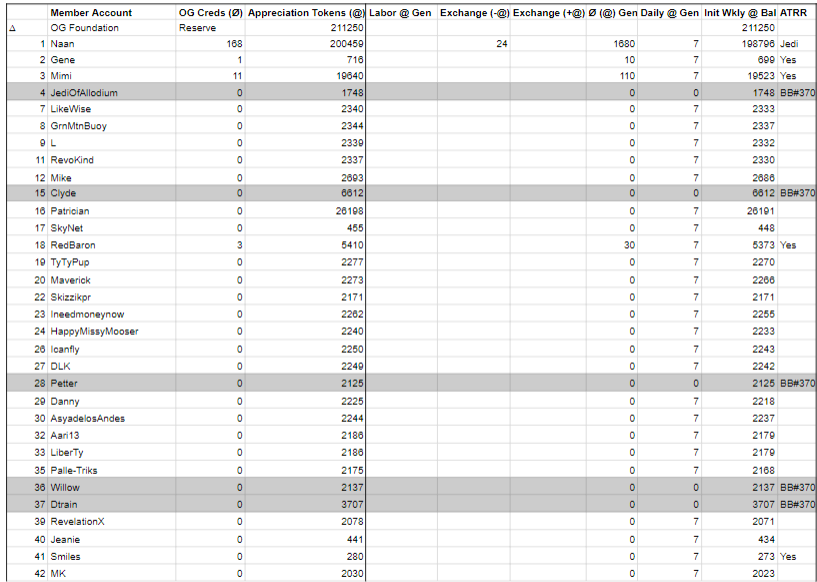Click the RevelationX member cell
Screen dimensions: 817x582
click(x=112, y=522)
